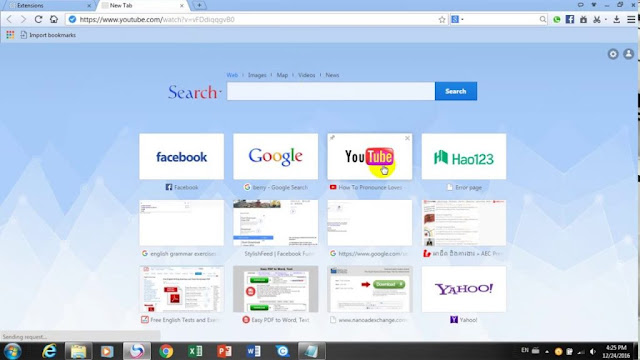Open the english grammar exercises thumbnail
640x360 pixels.
point(181,223)
